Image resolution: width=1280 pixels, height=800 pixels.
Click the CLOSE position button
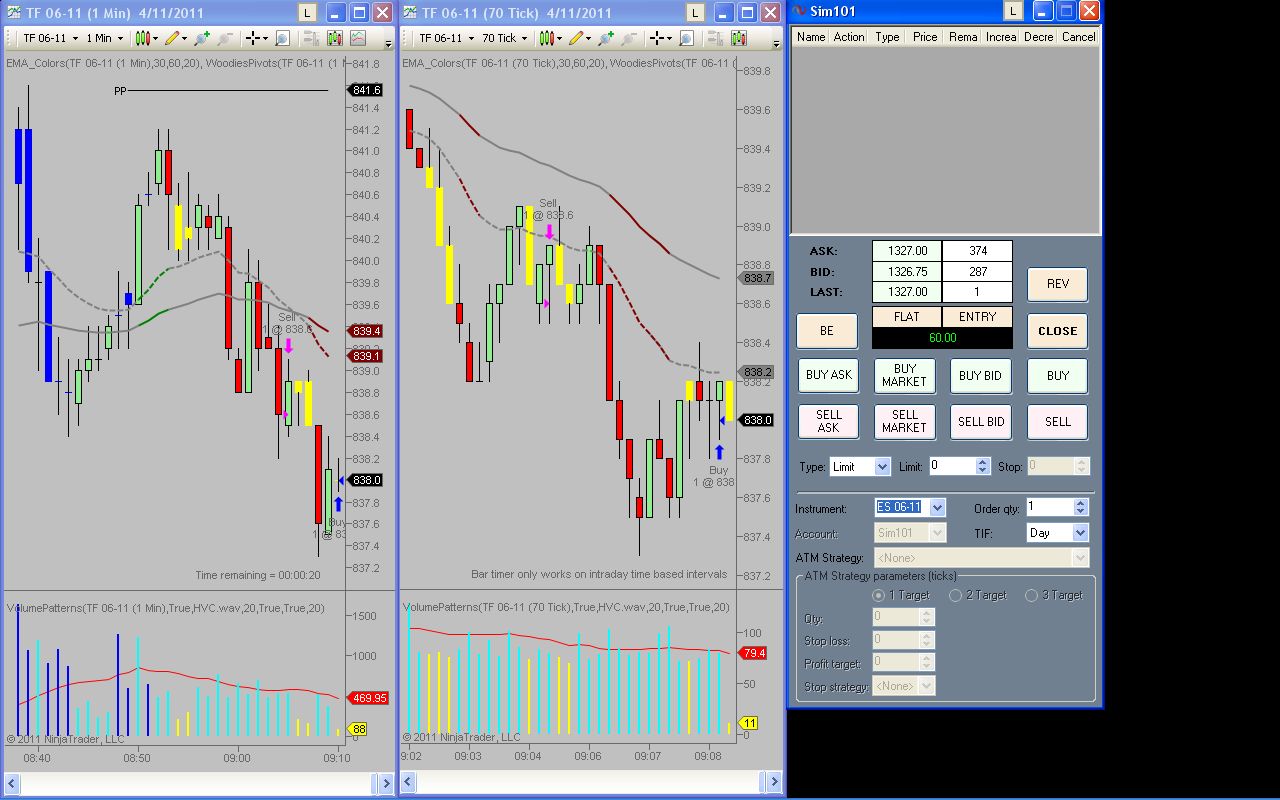pyautogui.click(x=1057, y=331)
